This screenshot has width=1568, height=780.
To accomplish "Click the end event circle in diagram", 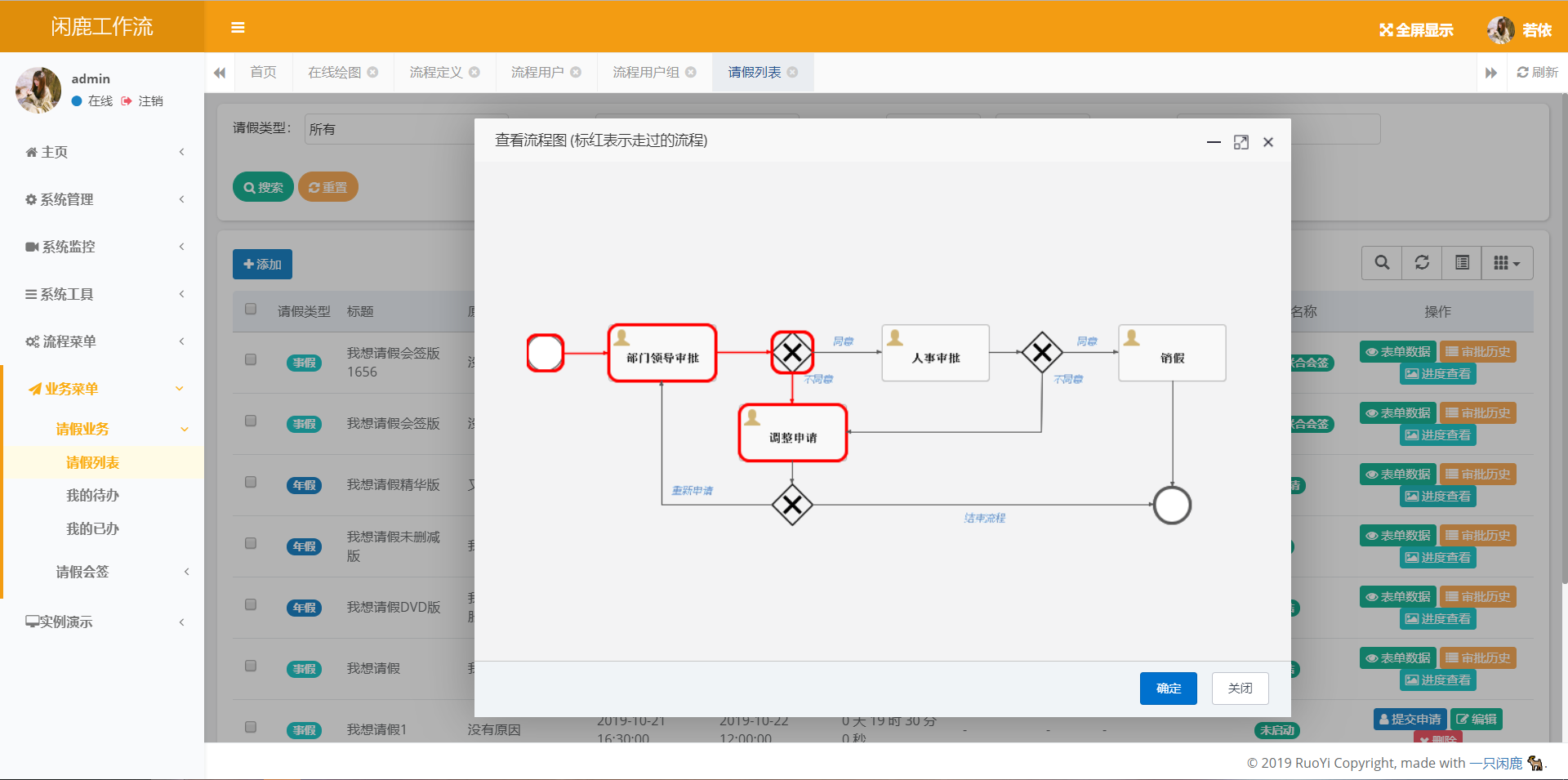I will pos(1172,505).
